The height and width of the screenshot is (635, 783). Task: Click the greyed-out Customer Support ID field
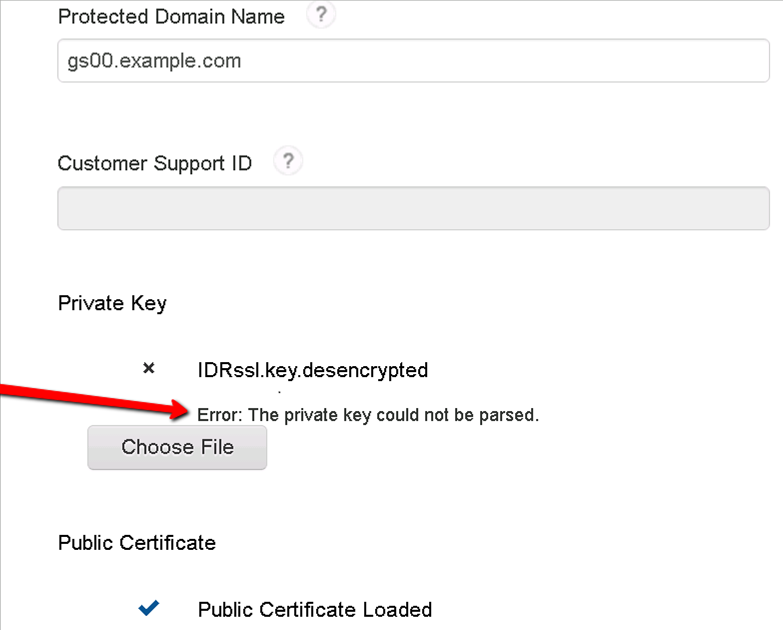pyautogui.click(x=412, y=207)
